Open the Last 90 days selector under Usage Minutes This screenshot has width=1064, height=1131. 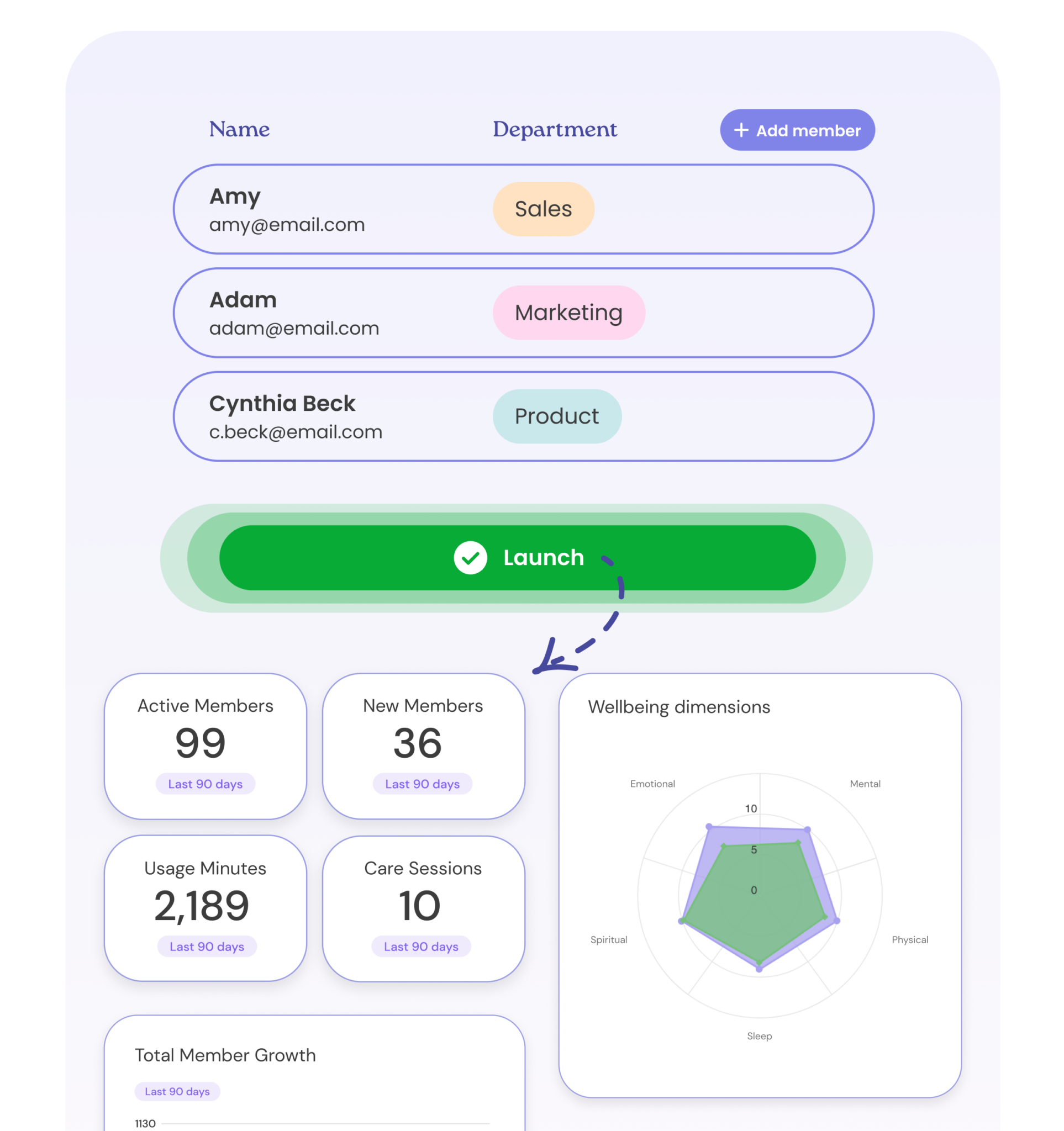(207, 946)
